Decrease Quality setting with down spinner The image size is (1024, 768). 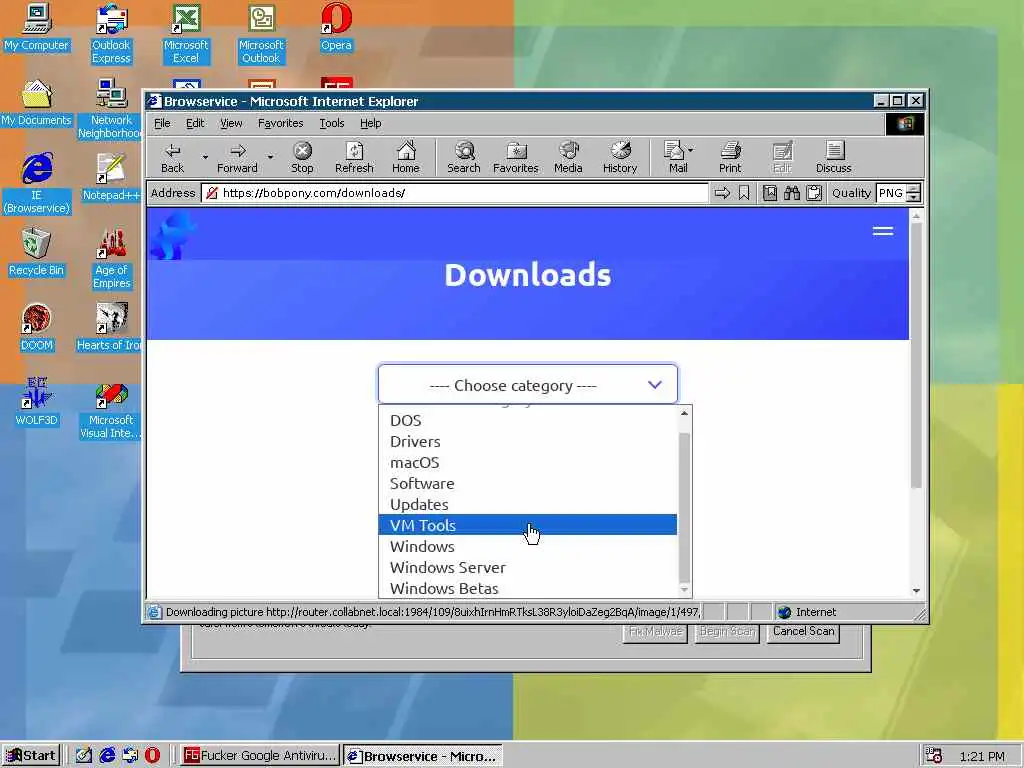point(914,198)
